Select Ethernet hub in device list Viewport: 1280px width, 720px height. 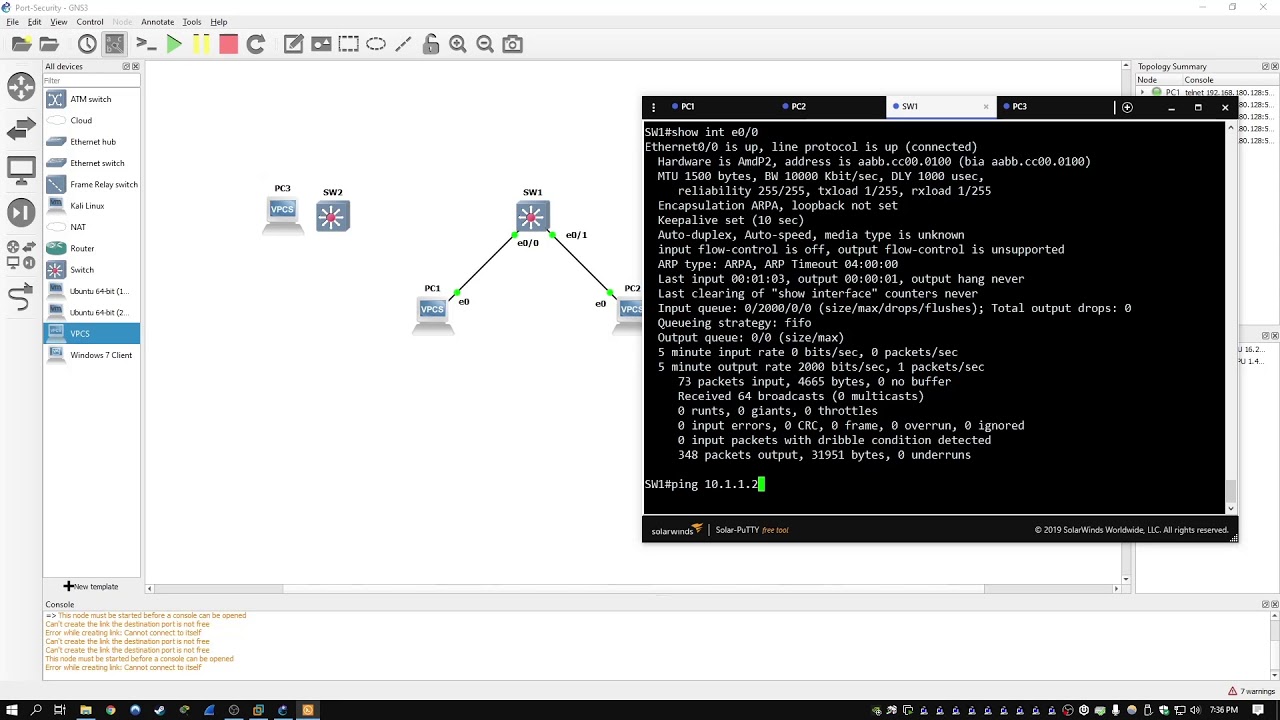pyautogui.click(x=91, y=142)
